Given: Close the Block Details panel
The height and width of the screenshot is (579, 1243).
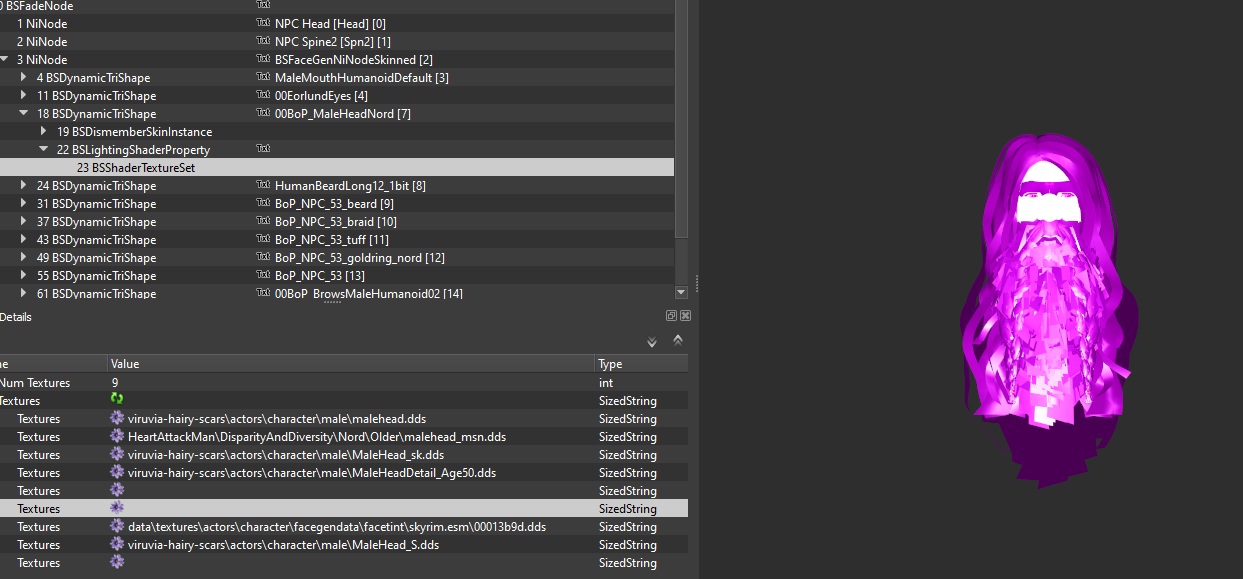Looking at the screenshot, I should click(x=685, y=316).
